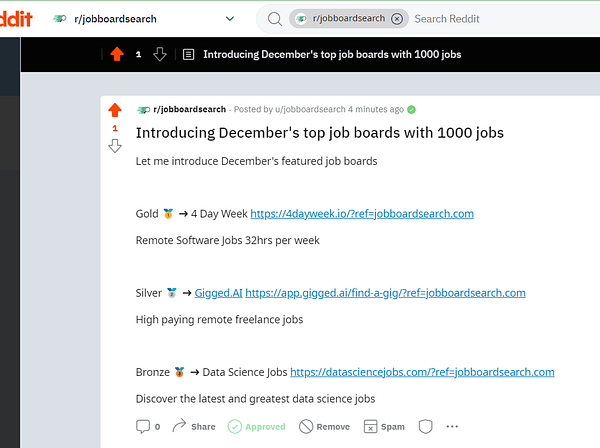Click the search magnifier icon
Viewport: 600px width, 448px height.
pyautogui.click(x=275, y=18)
